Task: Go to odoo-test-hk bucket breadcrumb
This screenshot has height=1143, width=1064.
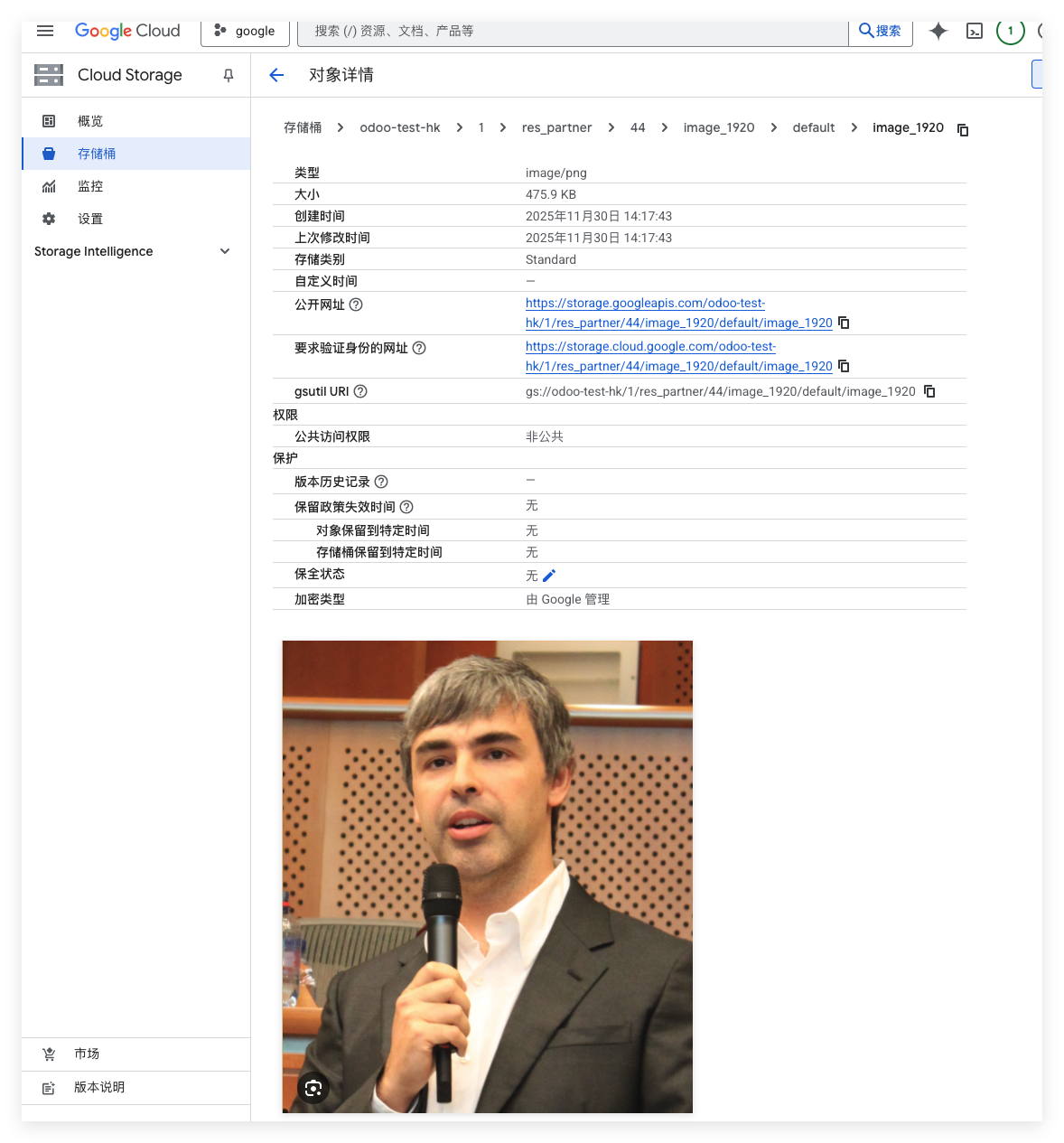Action: pos(400,127)
